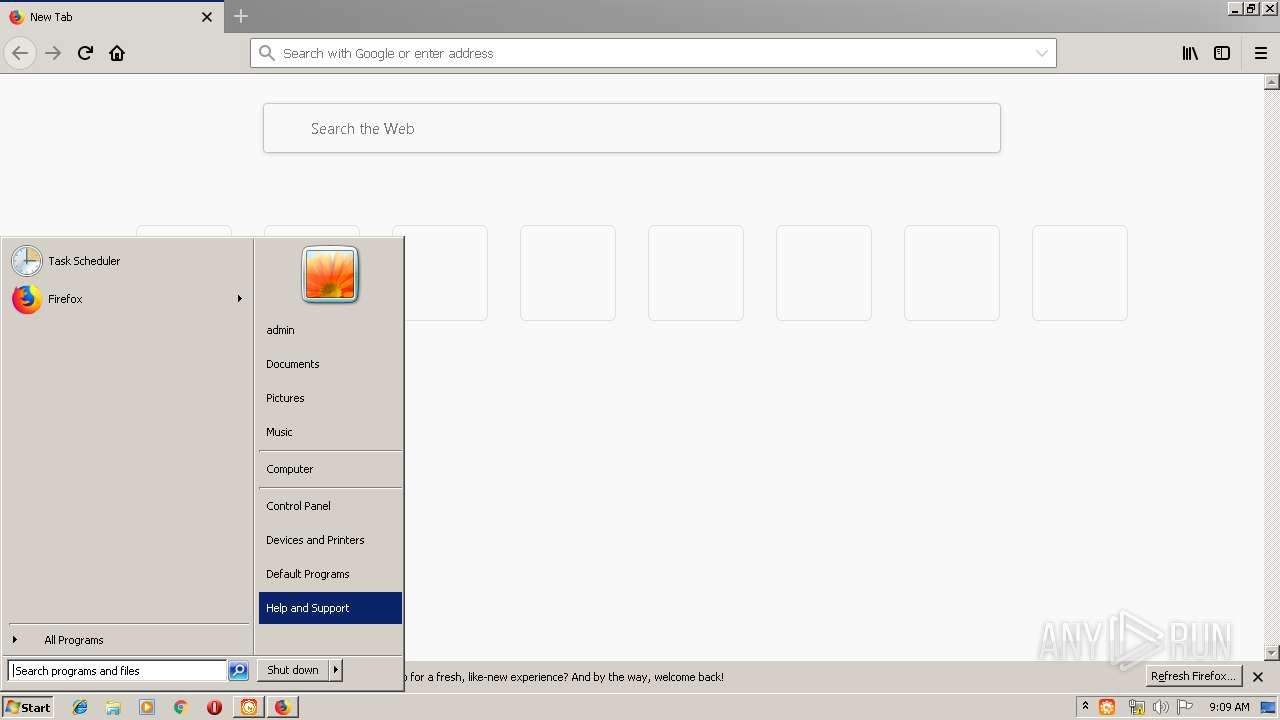1280x720 pixels.
Task: Open Documents from Start menu
Action: click(x=330, y=364)
